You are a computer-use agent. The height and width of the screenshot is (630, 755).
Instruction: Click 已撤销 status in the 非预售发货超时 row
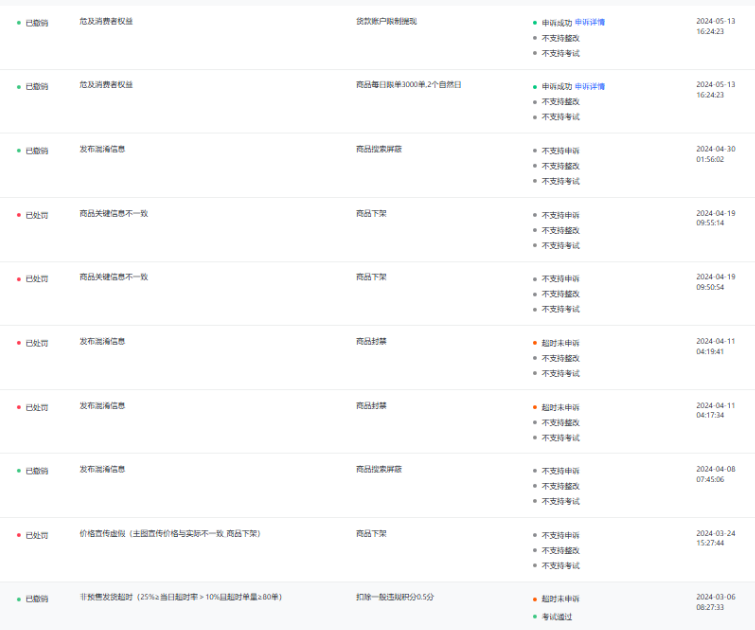[36, 599]
